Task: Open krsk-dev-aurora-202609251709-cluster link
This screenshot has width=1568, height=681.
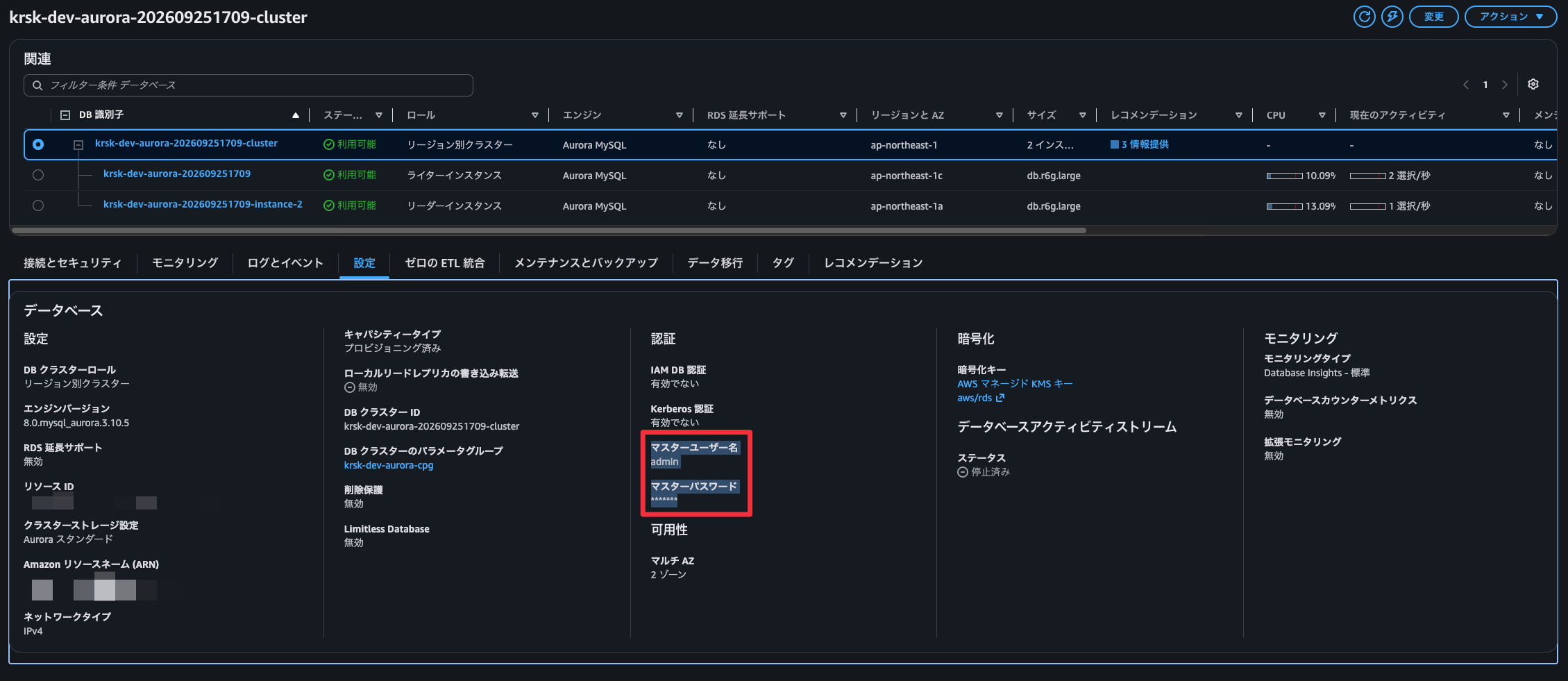Action: 186,143
